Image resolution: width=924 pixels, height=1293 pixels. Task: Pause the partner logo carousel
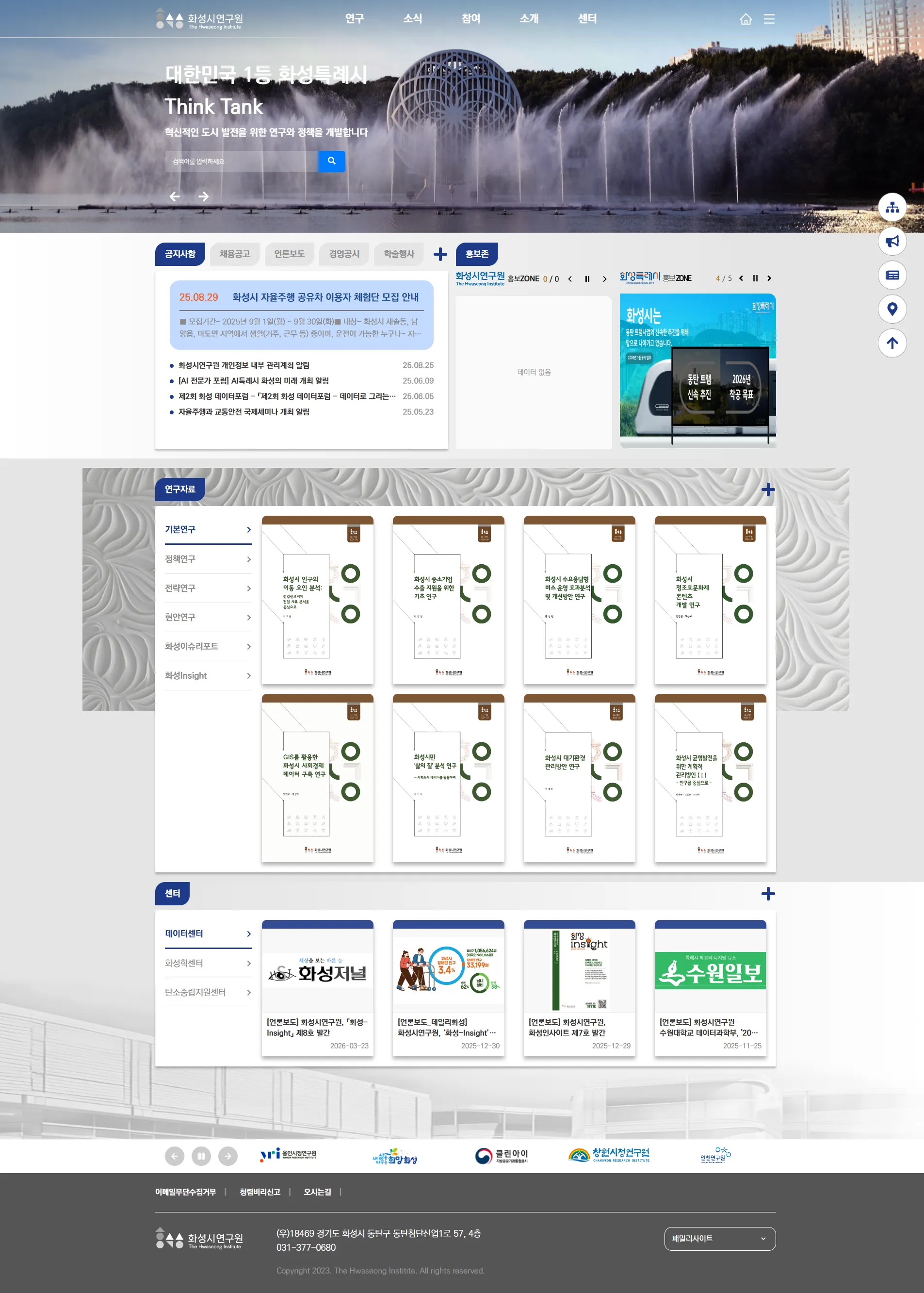pyautogui.click(x=201, y=1156)
